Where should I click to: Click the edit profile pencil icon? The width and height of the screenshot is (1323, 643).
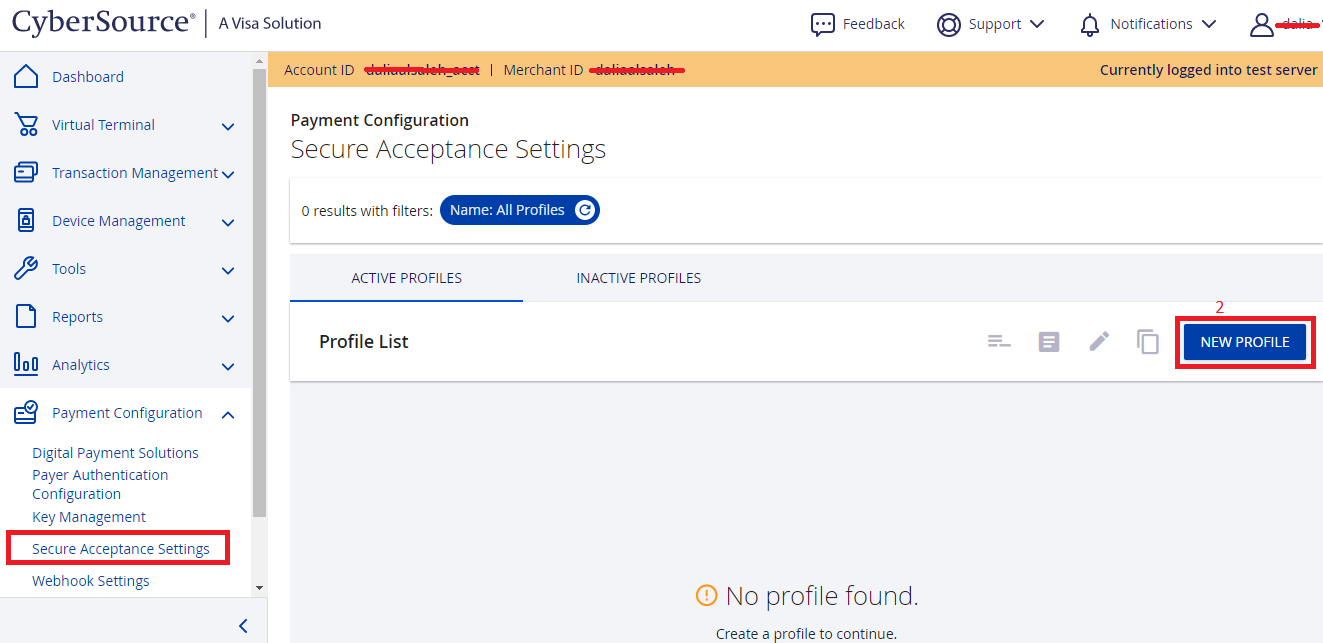click(1099, 342)
